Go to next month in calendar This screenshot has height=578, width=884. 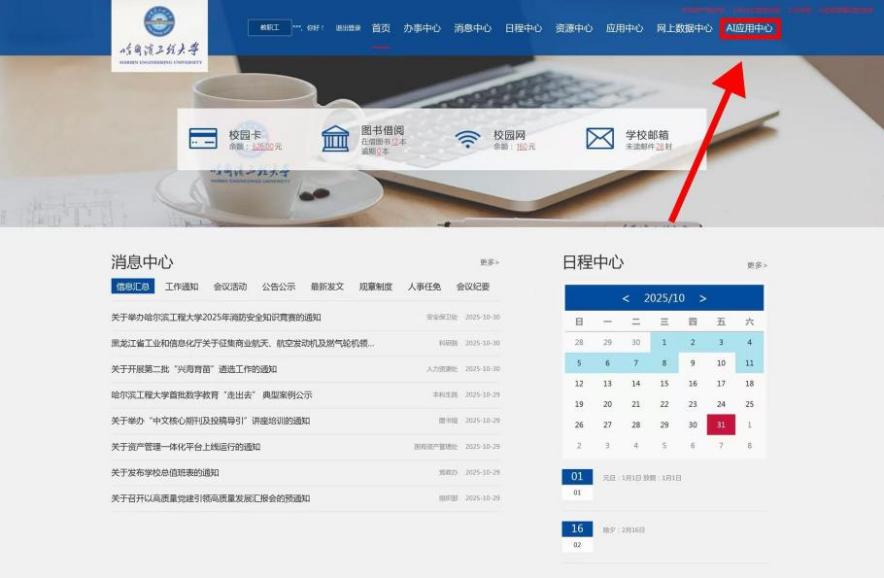tap(703, 298)
